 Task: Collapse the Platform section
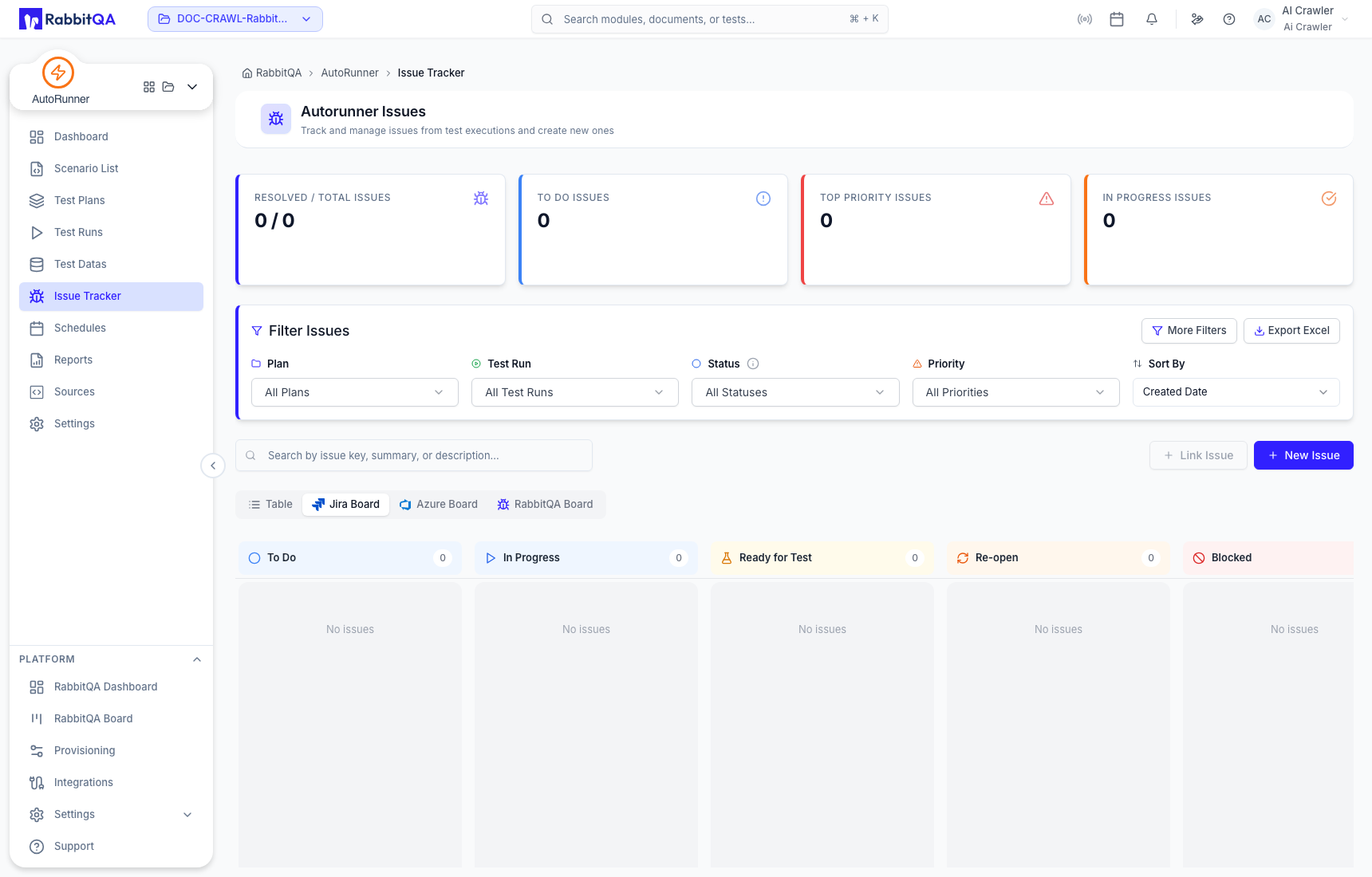tap(197, 659)
